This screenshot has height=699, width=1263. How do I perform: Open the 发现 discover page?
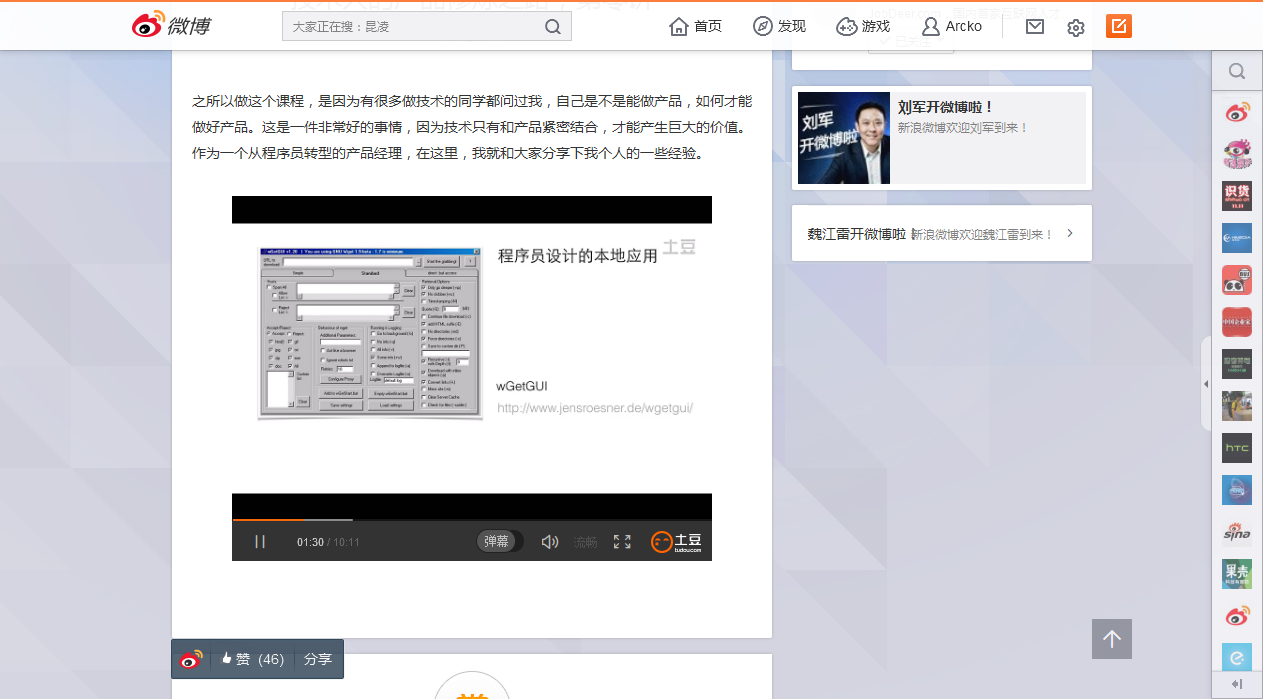[779, 26]
